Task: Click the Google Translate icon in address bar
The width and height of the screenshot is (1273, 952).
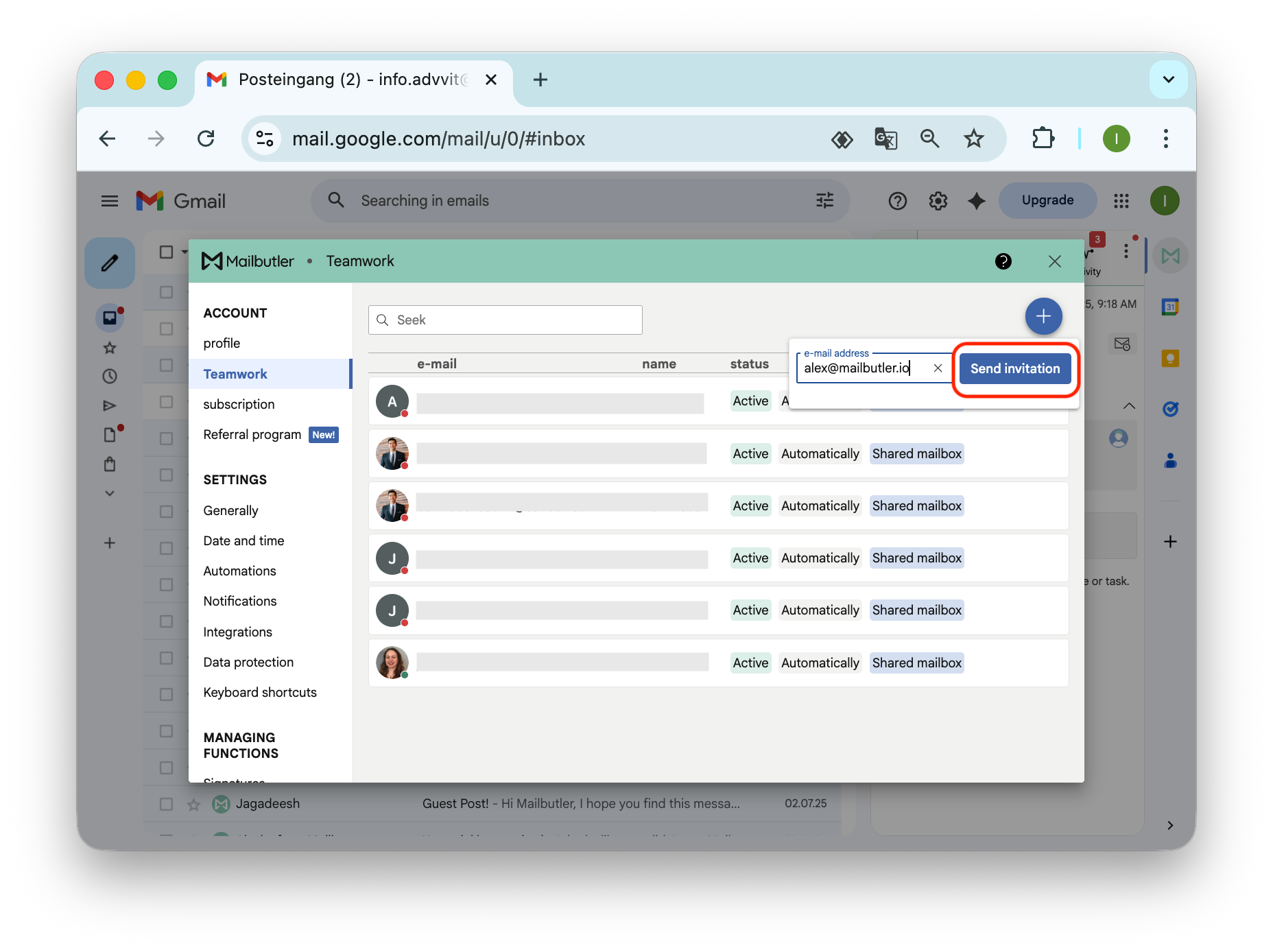Action: pyautogui.click(x=885, y=139)
